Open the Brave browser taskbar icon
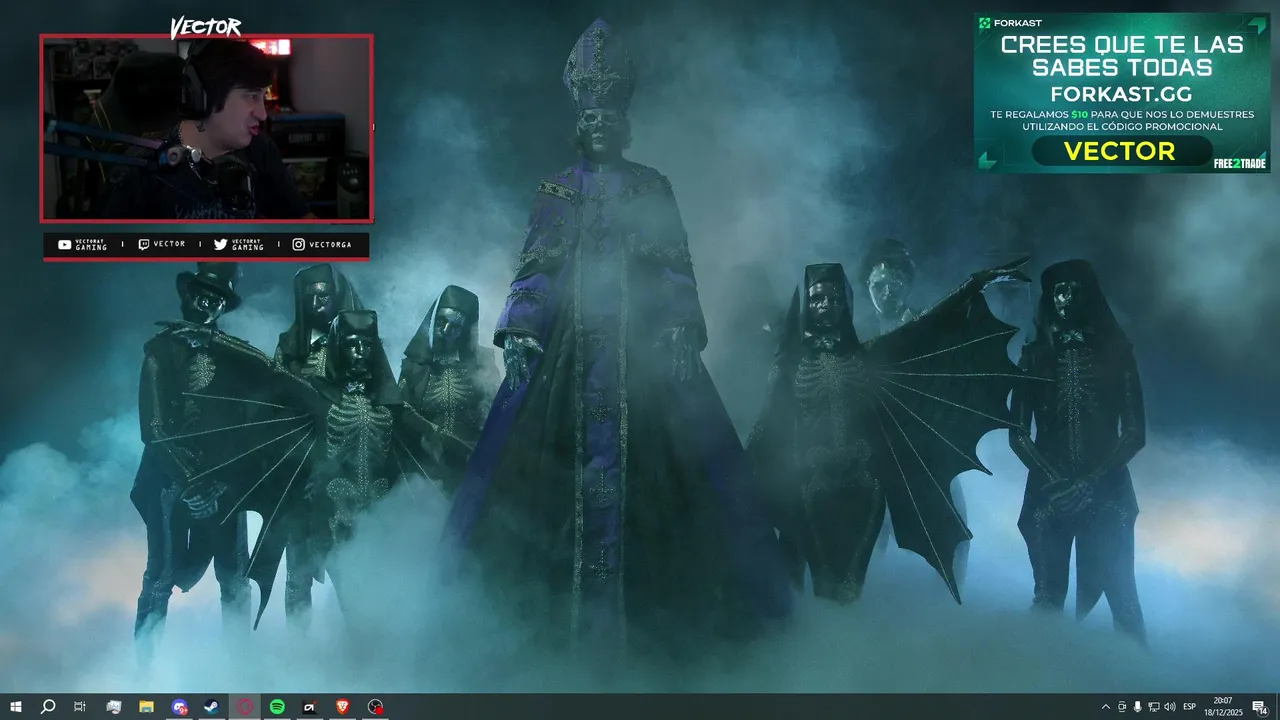 pos(343,707)
